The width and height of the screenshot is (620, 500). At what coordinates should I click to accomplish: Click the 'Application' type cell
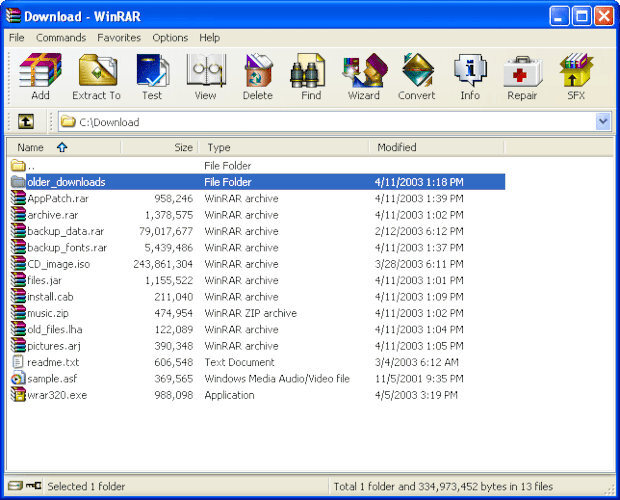(229, 395)
